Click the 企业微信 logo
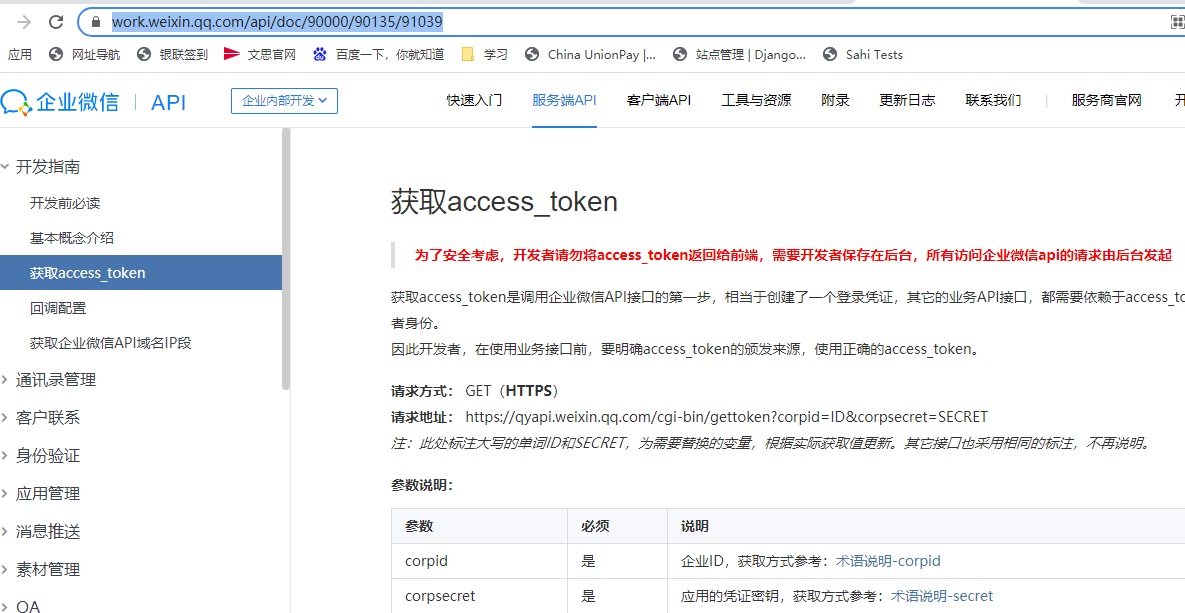Viewport: 1185px width, 613px height. [60, 101]
